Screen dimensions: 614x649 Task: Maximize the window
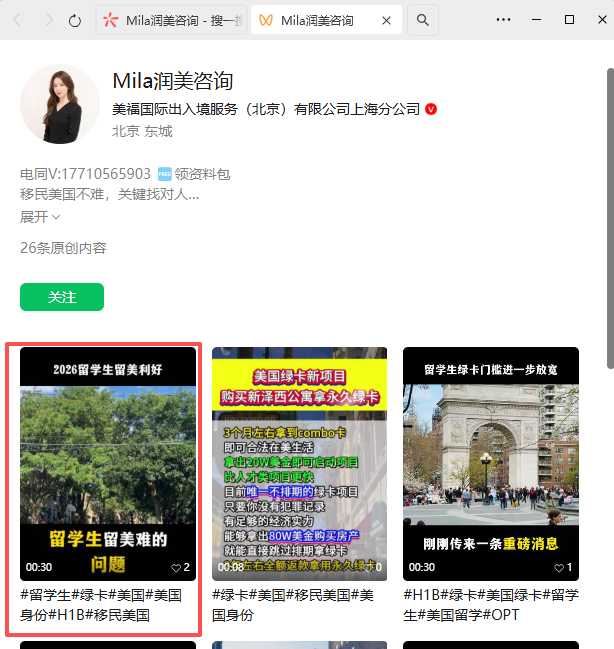point(569,19)
